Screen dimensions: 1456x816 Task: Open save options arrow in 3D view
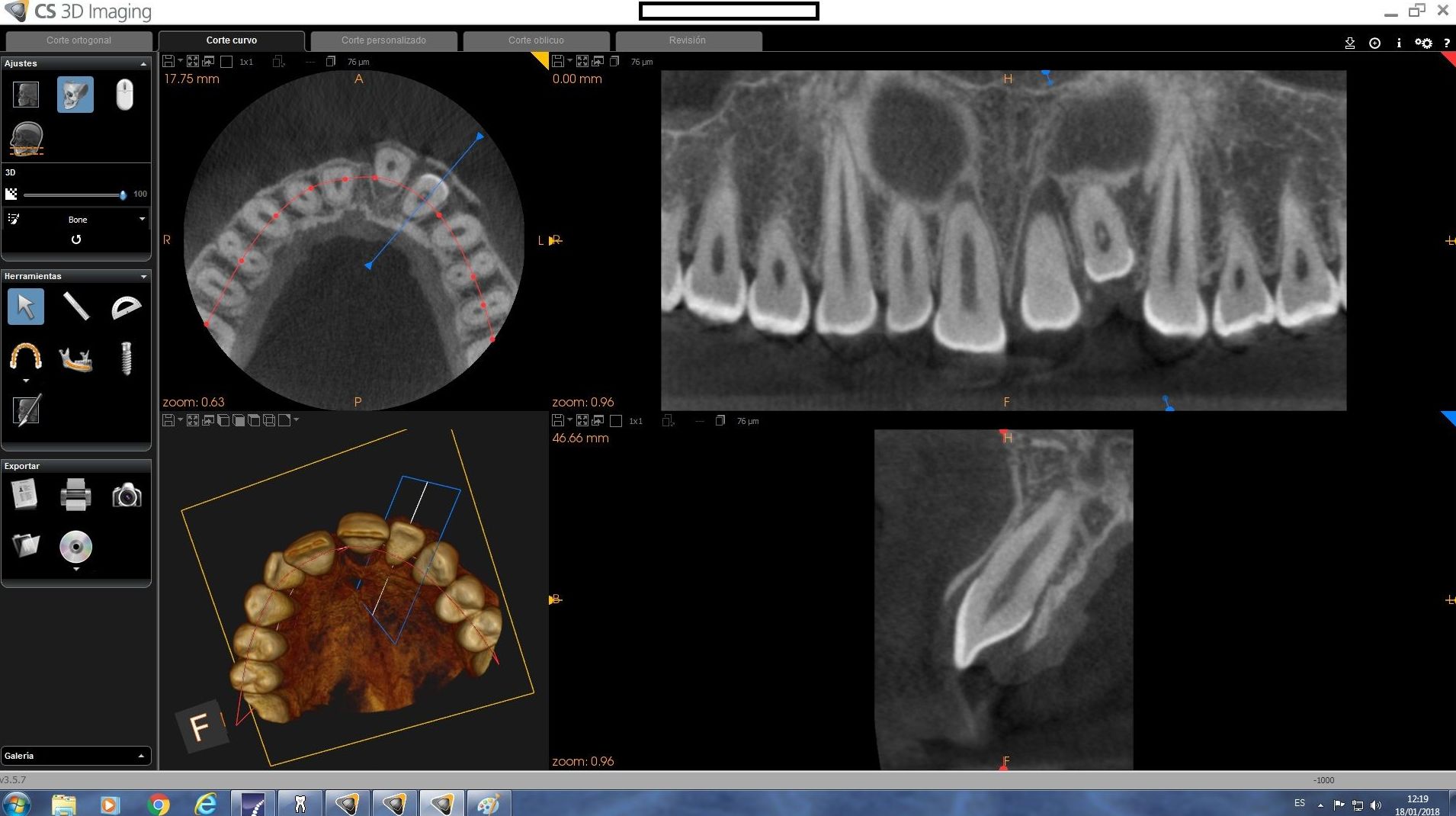click(x=180, y=420)
